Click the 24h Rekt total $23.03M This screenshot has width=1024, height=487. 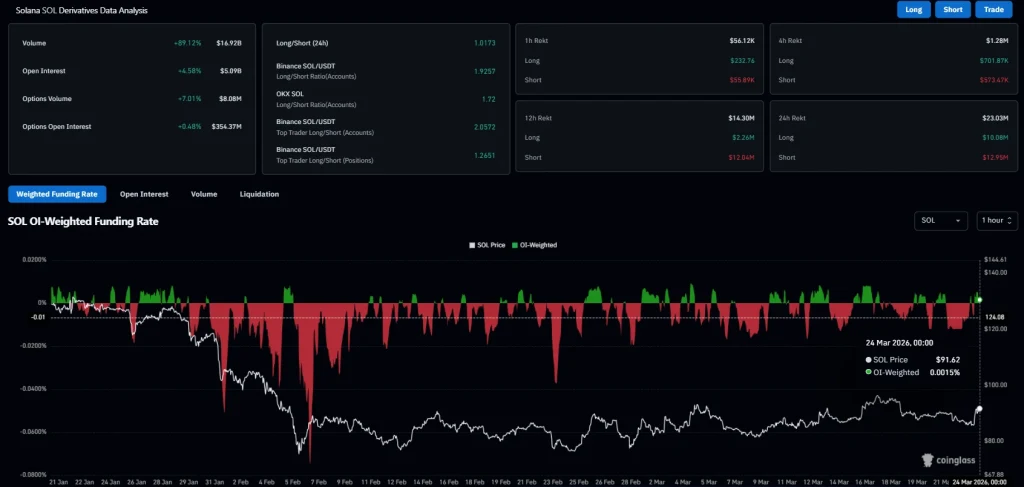[997, 118]
